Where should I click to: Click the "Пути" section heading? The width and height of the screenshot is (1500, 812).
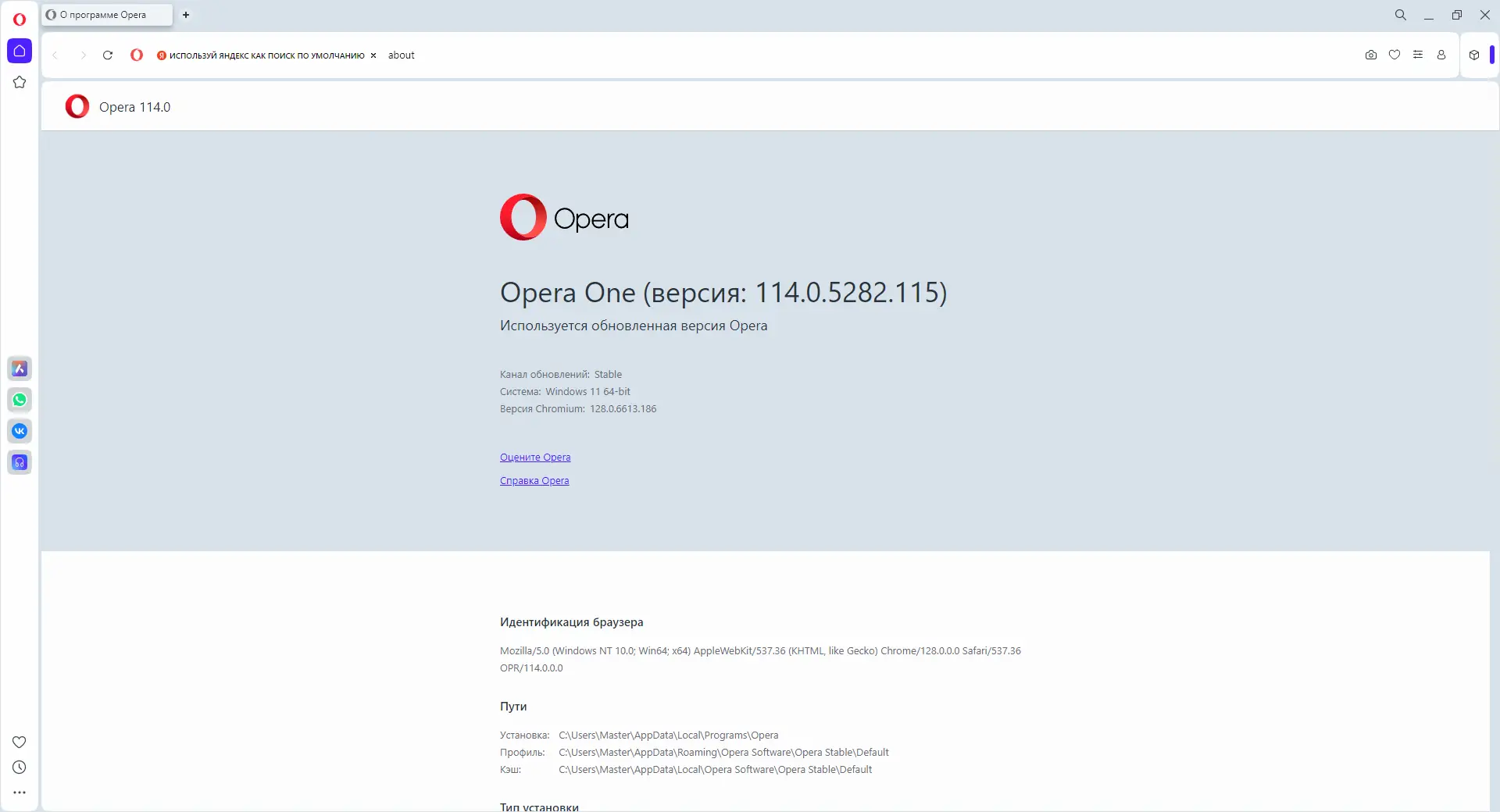click(x=513, y=707)
